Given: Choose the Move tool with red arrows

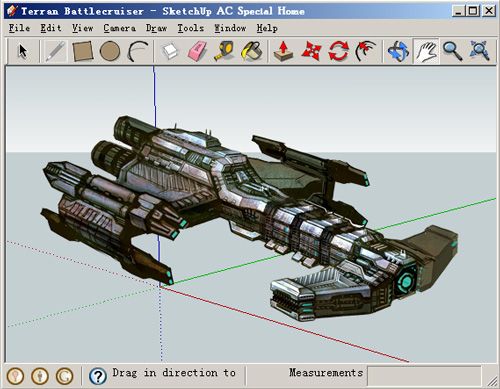Looking at the screenshot, I should tap(311, 51).
